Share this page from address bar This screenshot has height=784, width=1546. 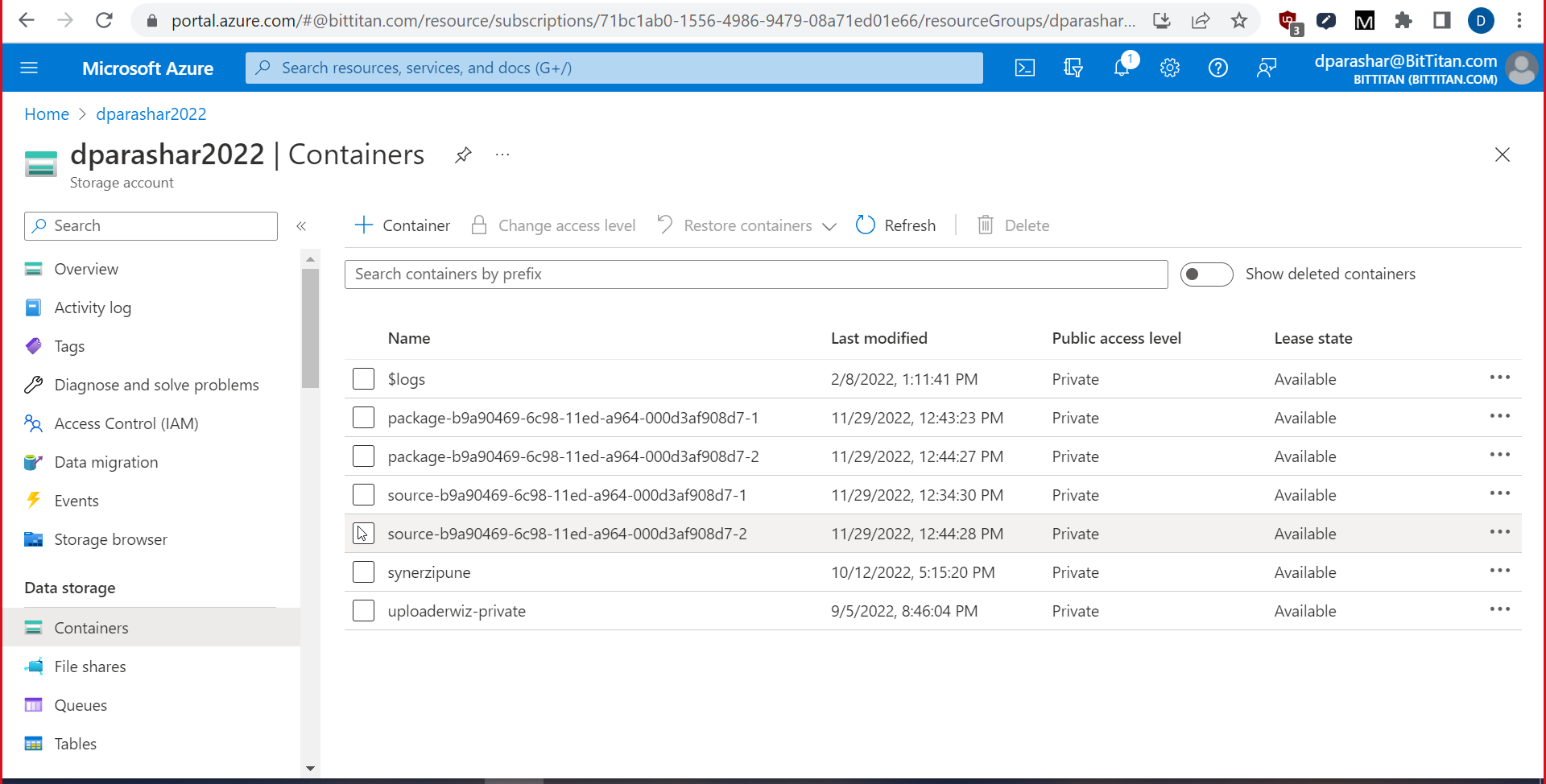1201,20
